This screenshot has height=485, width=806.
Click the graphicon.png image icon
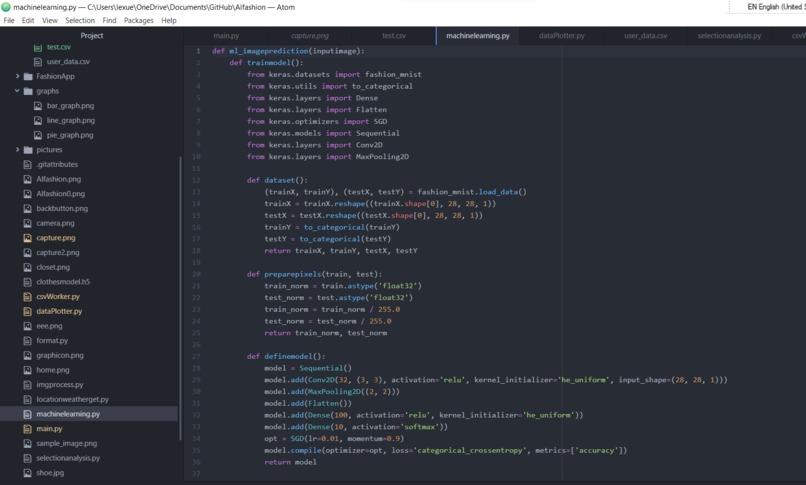[28, 355]
